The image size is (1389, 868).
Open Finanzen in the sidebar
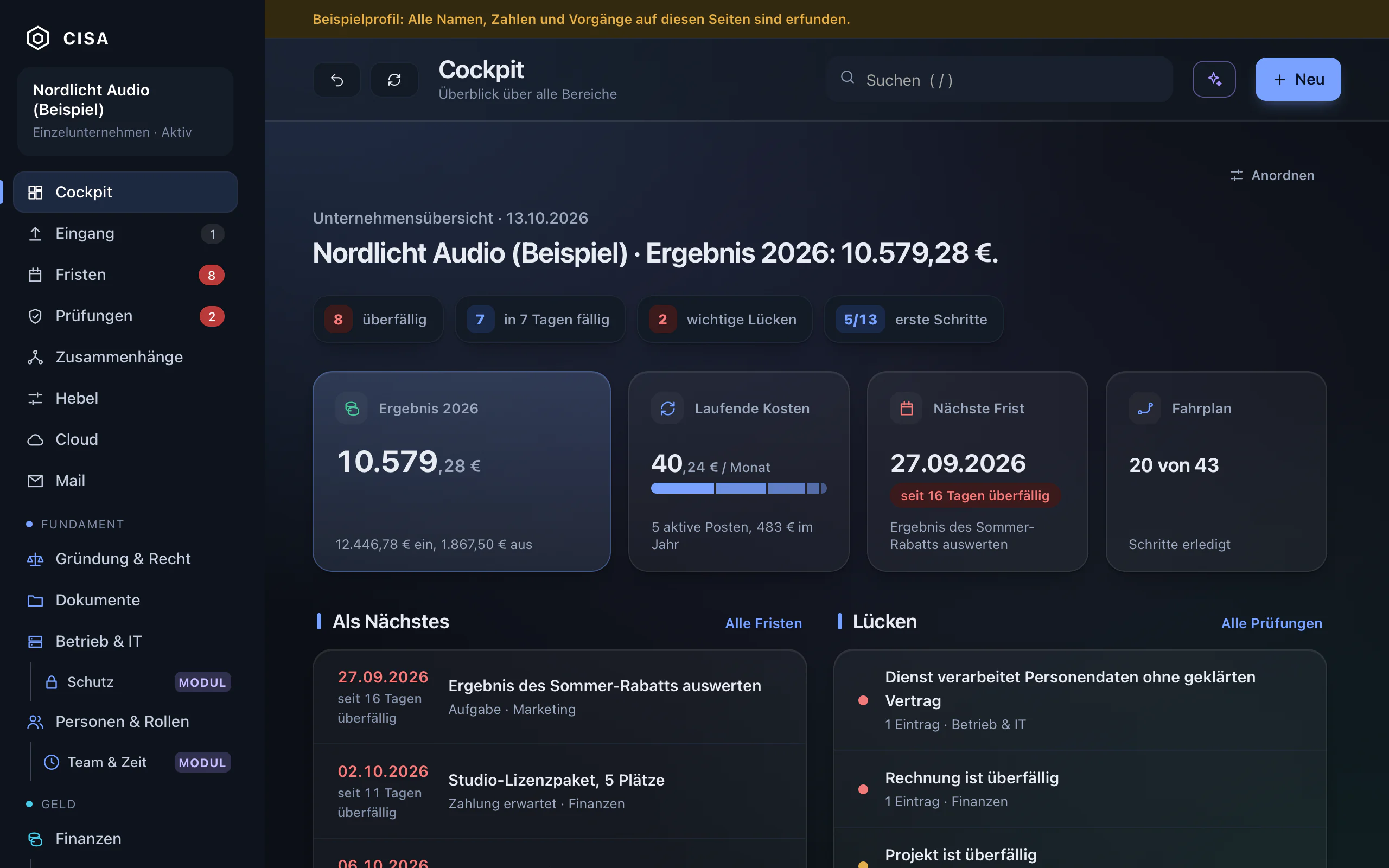click(x=125, y=839)
